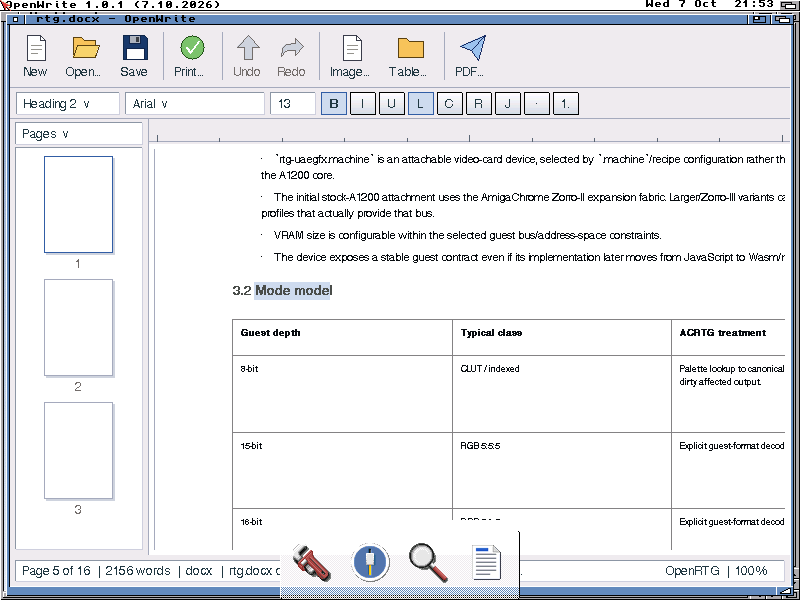Click the docx format label in status bar

click(199, 570)
